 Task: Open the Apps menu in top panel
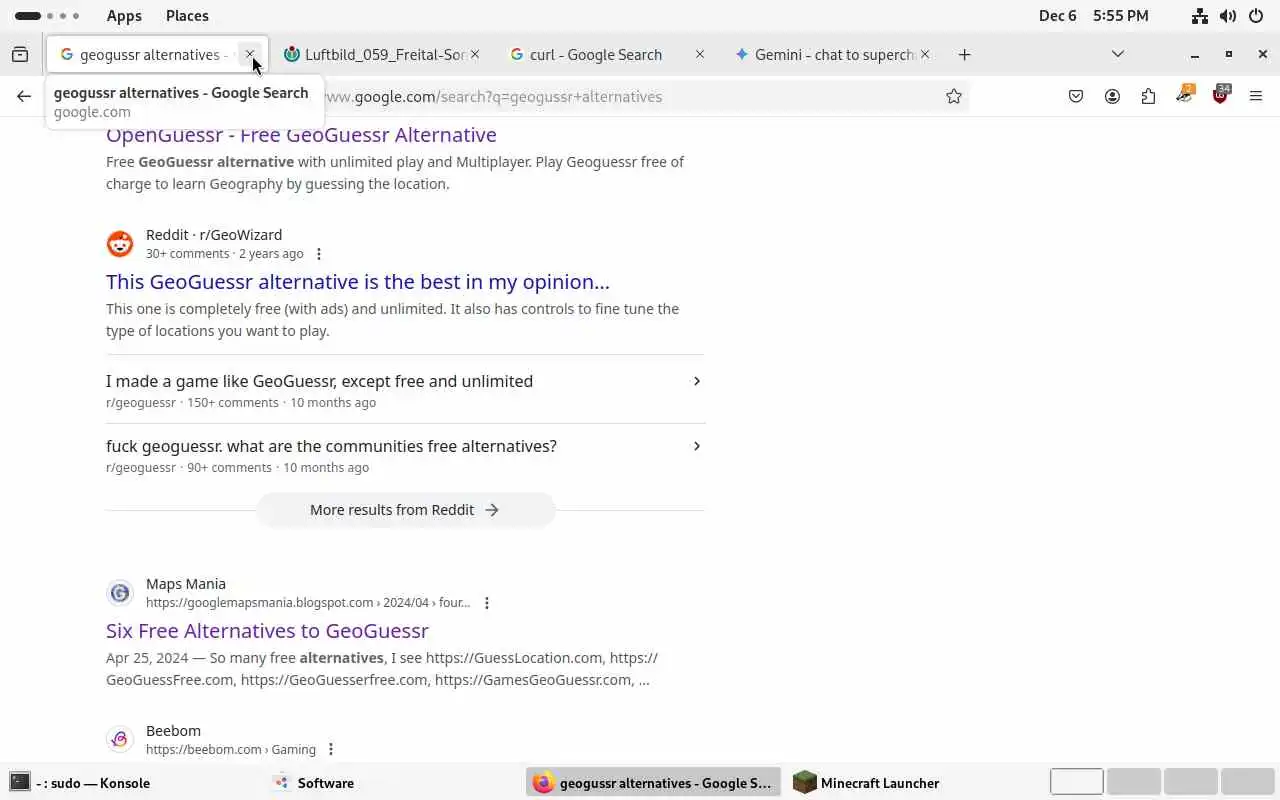(x=124, y=16)
